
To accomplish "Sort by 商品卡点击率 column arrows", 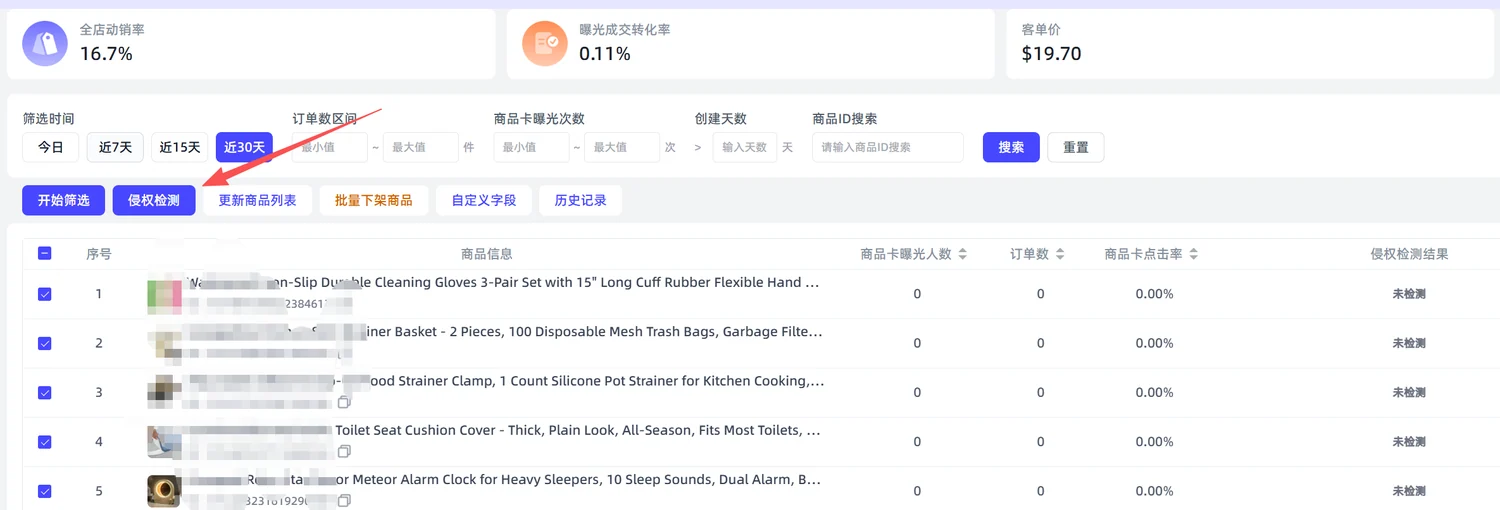I will point(1193,254).
